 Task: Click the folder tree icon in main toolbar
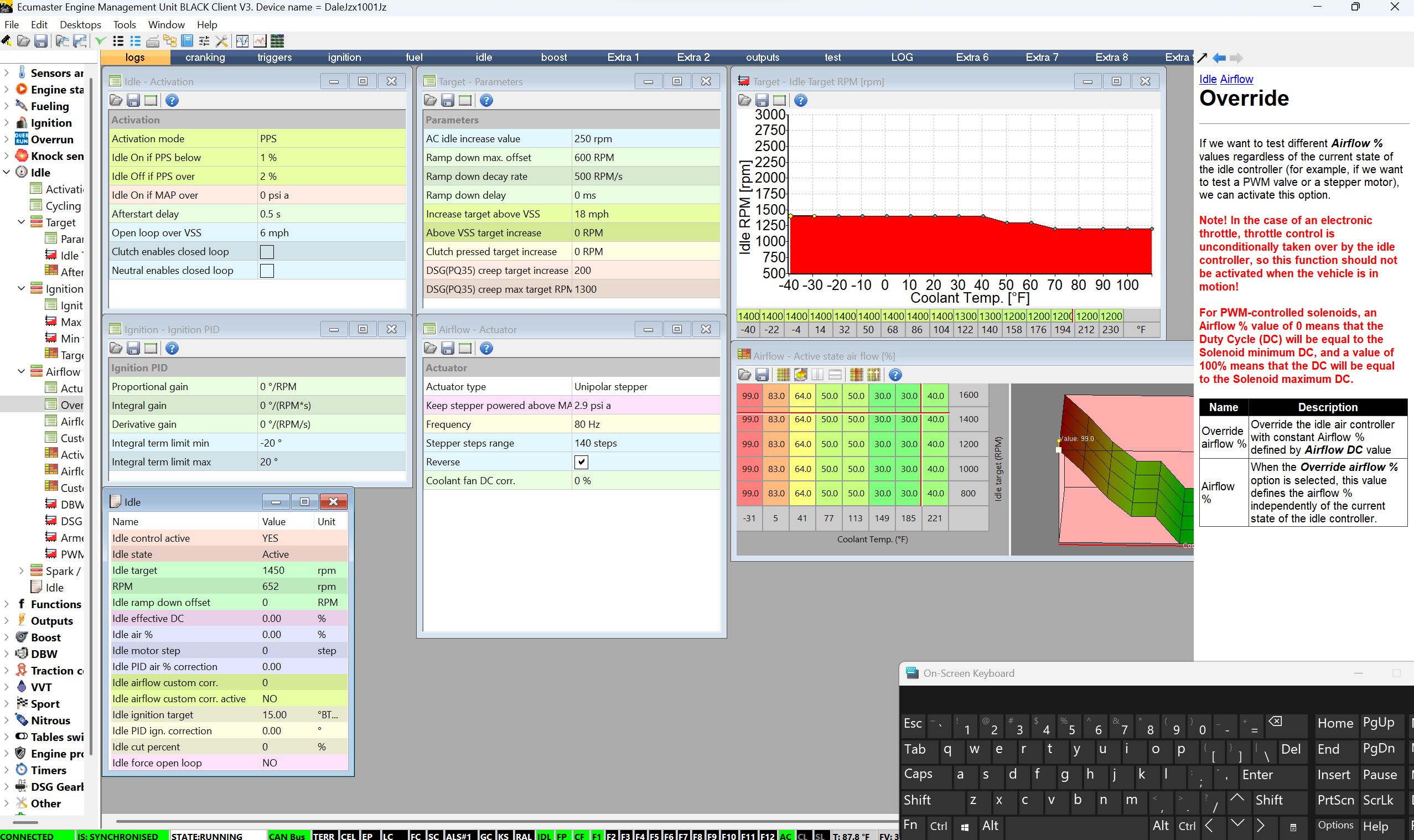(169, 41)
